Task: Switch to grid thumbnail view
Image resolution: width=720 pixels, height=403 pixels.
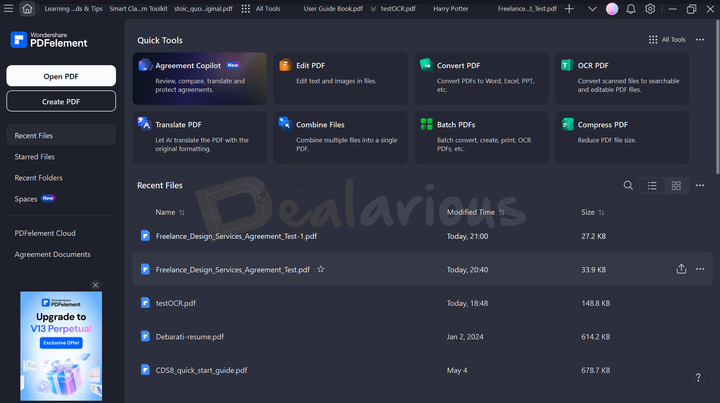Action: (676, 185)
